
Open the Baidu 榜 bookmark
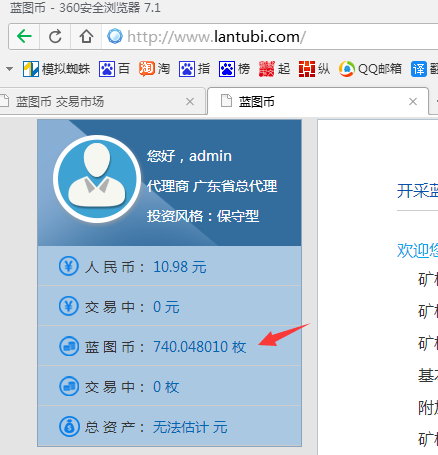(234, 69)
